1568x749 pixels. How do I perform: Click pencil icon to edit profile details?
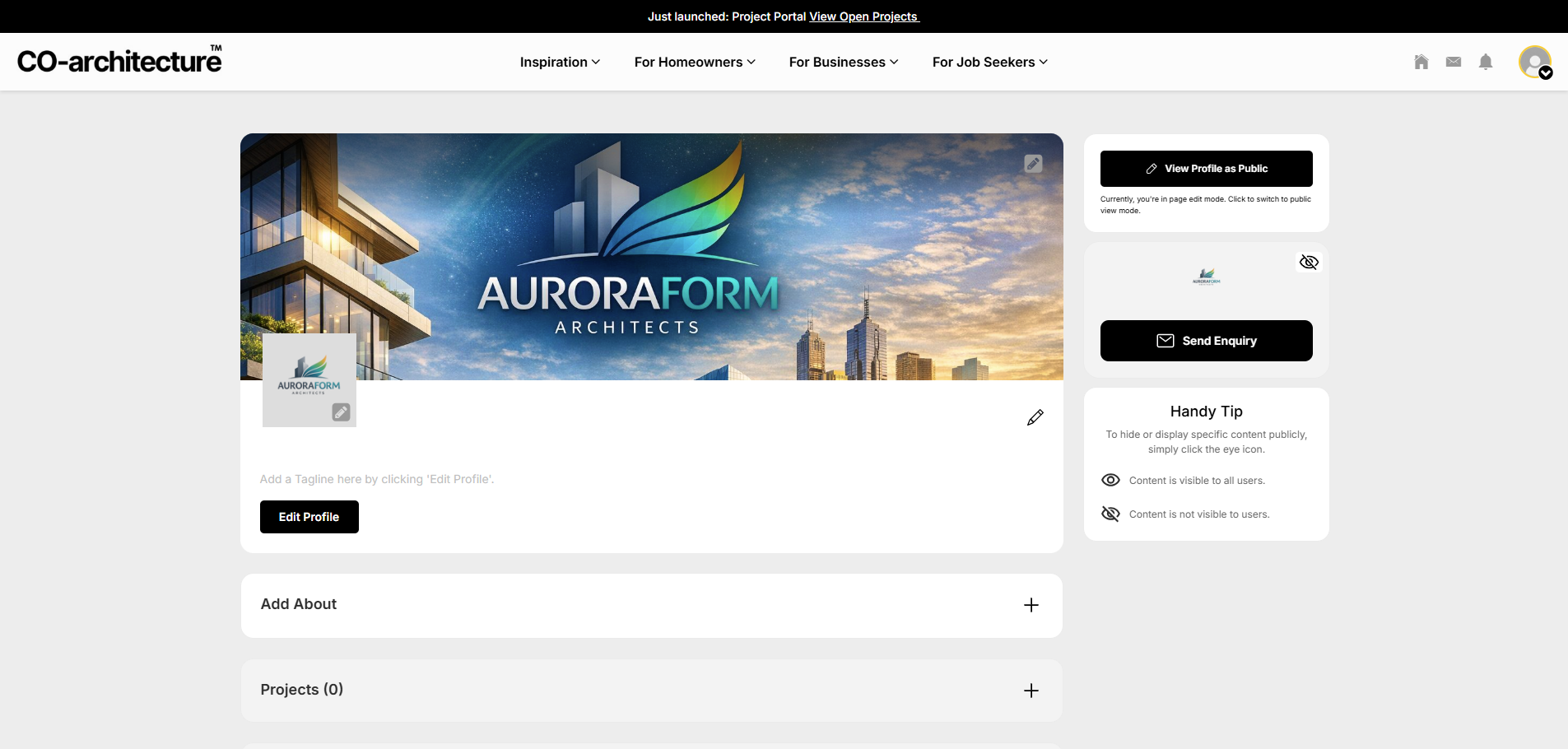point(1035,417)
